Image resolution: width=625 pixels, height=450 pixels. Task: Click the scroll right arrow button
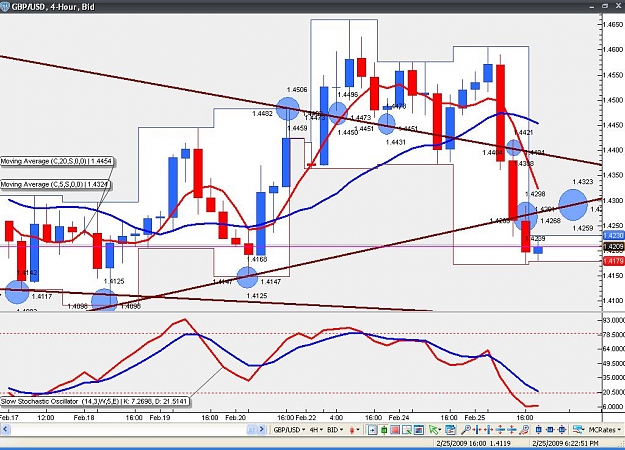261,430
